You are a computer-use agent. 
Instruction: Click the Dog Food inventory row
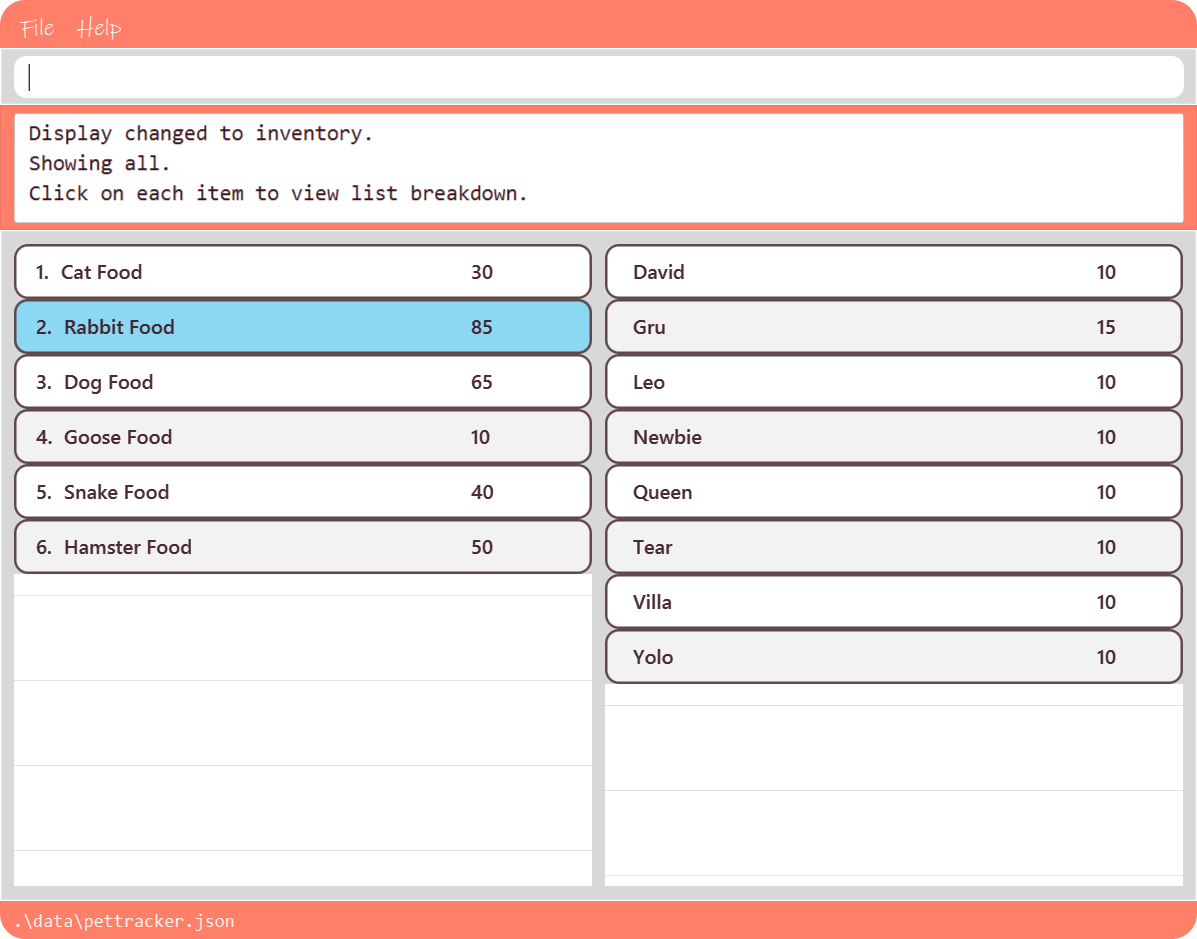point(302,382)
